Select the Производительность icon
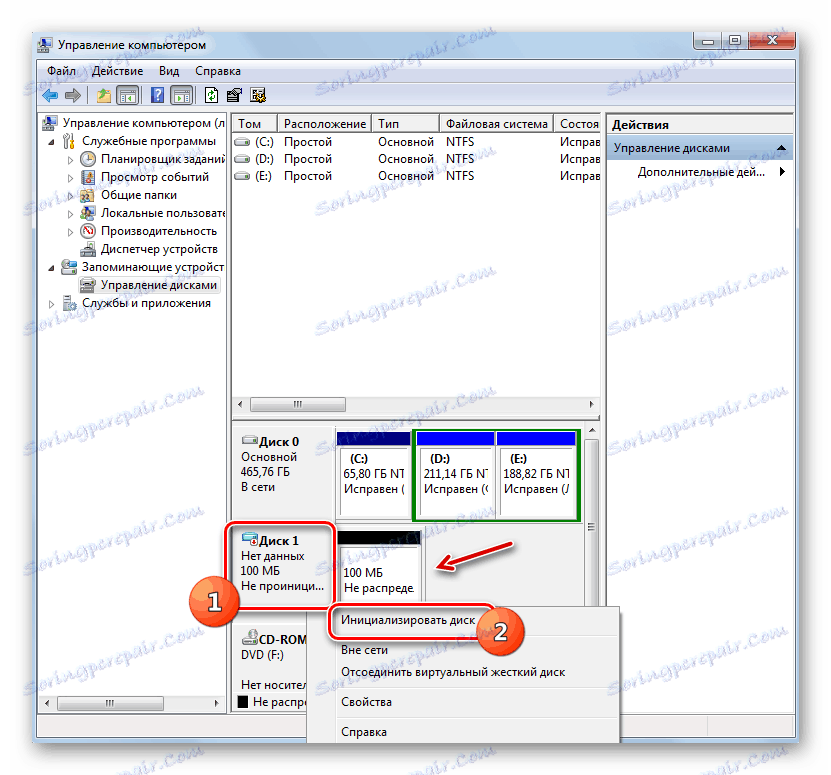The image size is (831, 775). (x=87, y=231)
